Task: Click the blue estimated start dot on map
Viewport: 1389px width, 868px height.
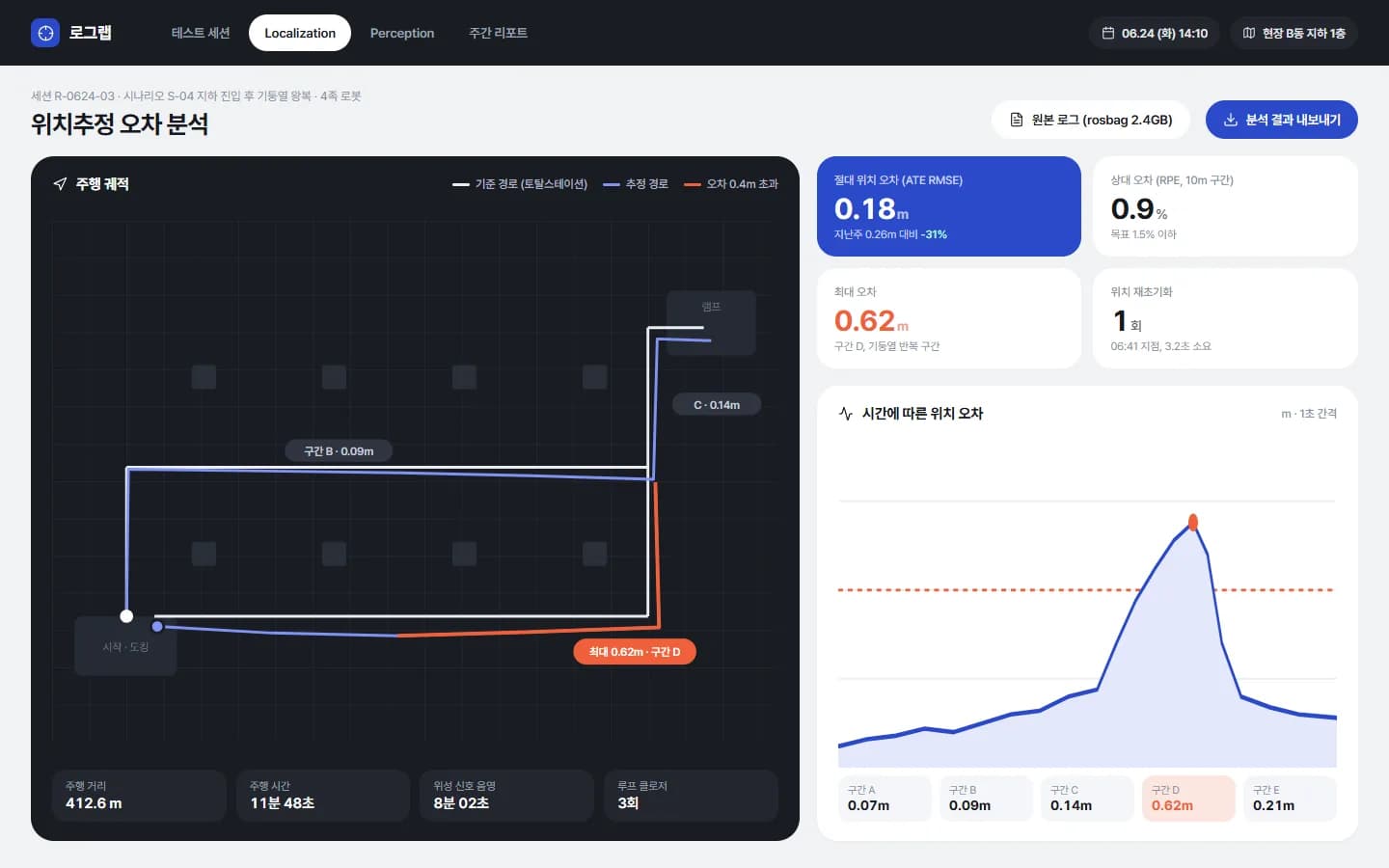Action: pyautogui.click(x=157, y=627)
